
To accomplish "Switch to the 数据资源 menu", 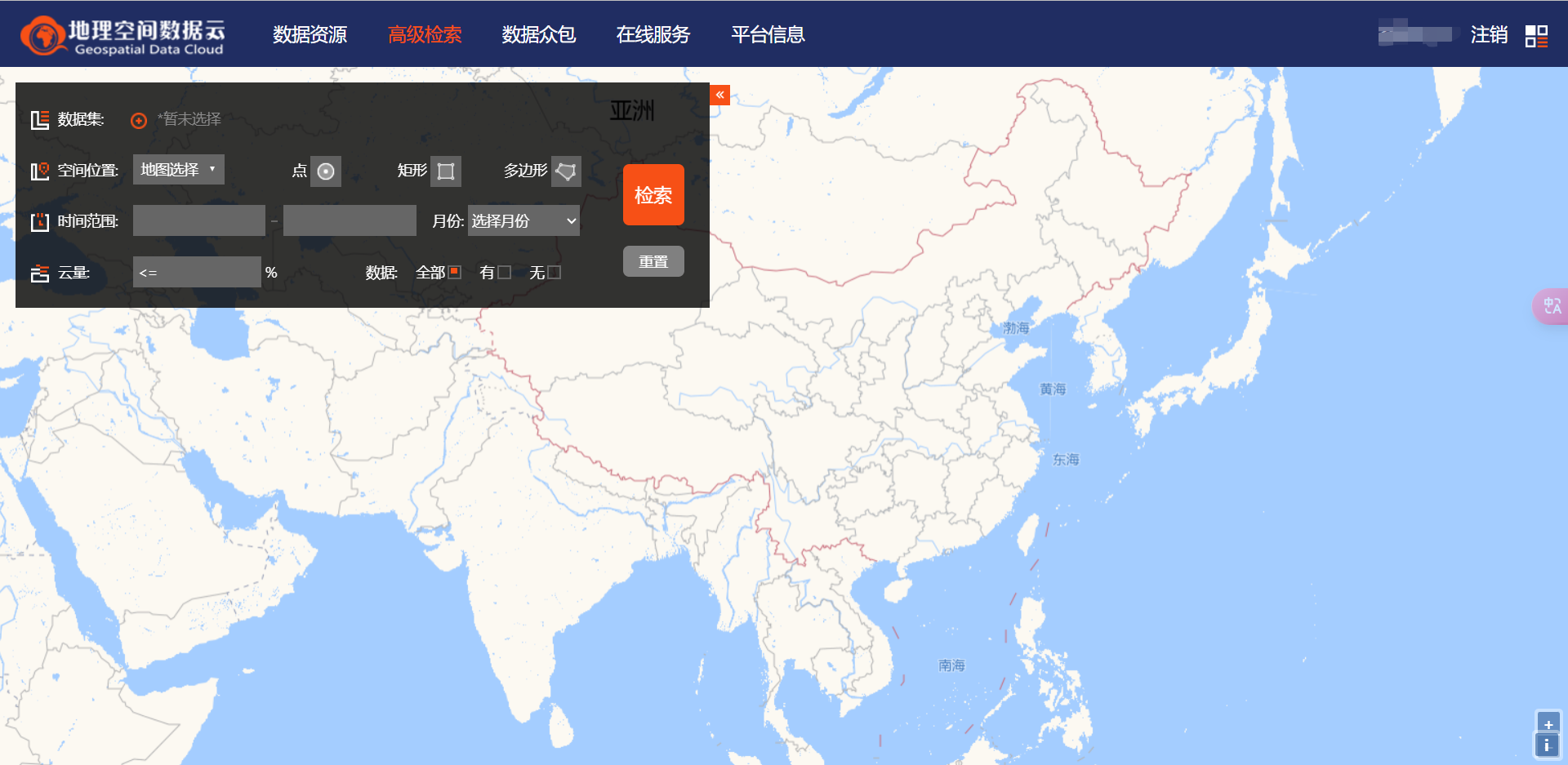I will point(310,34).
